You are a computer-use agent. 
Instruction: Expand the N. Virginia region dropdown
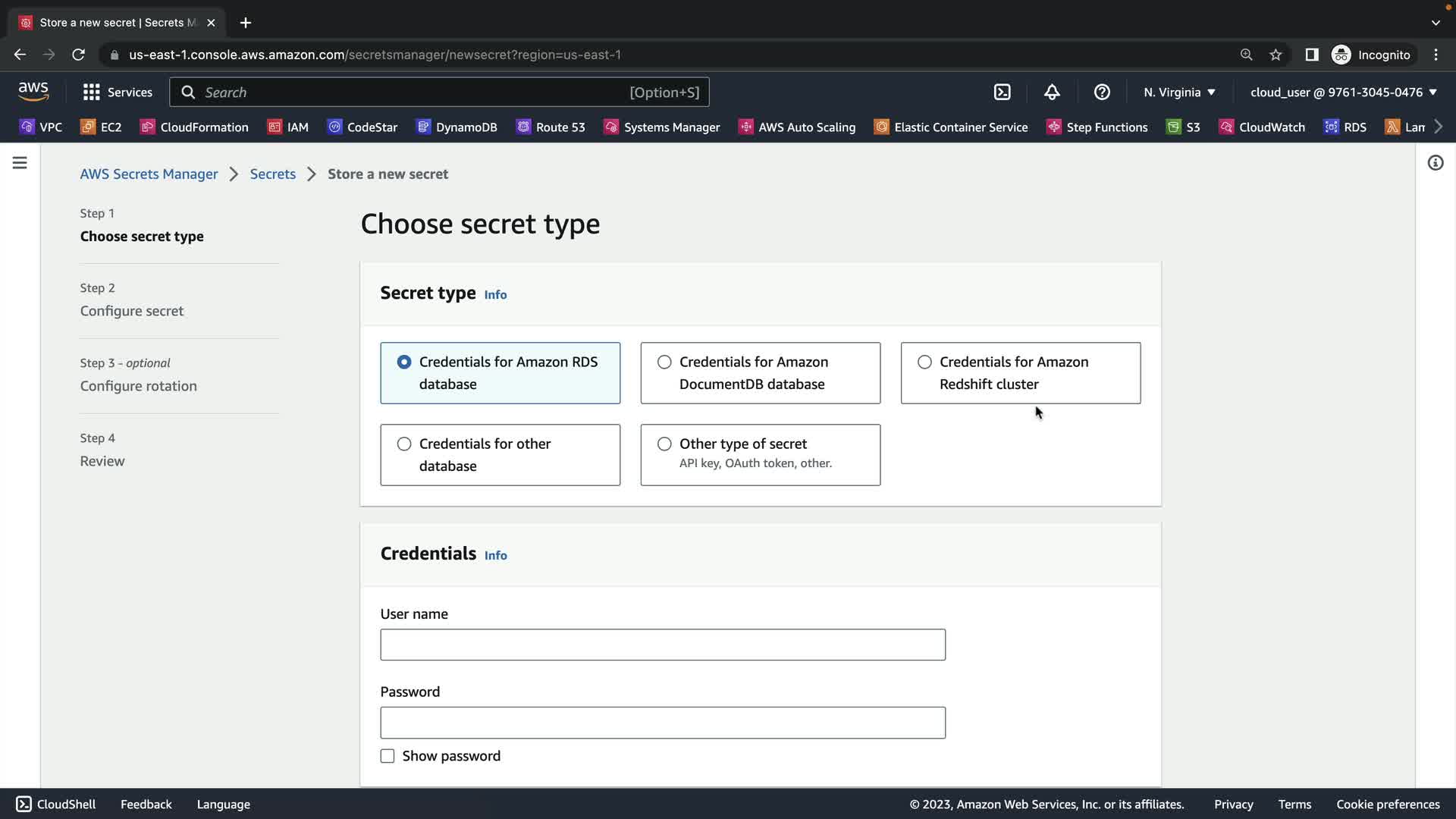tap(1179, 92)
